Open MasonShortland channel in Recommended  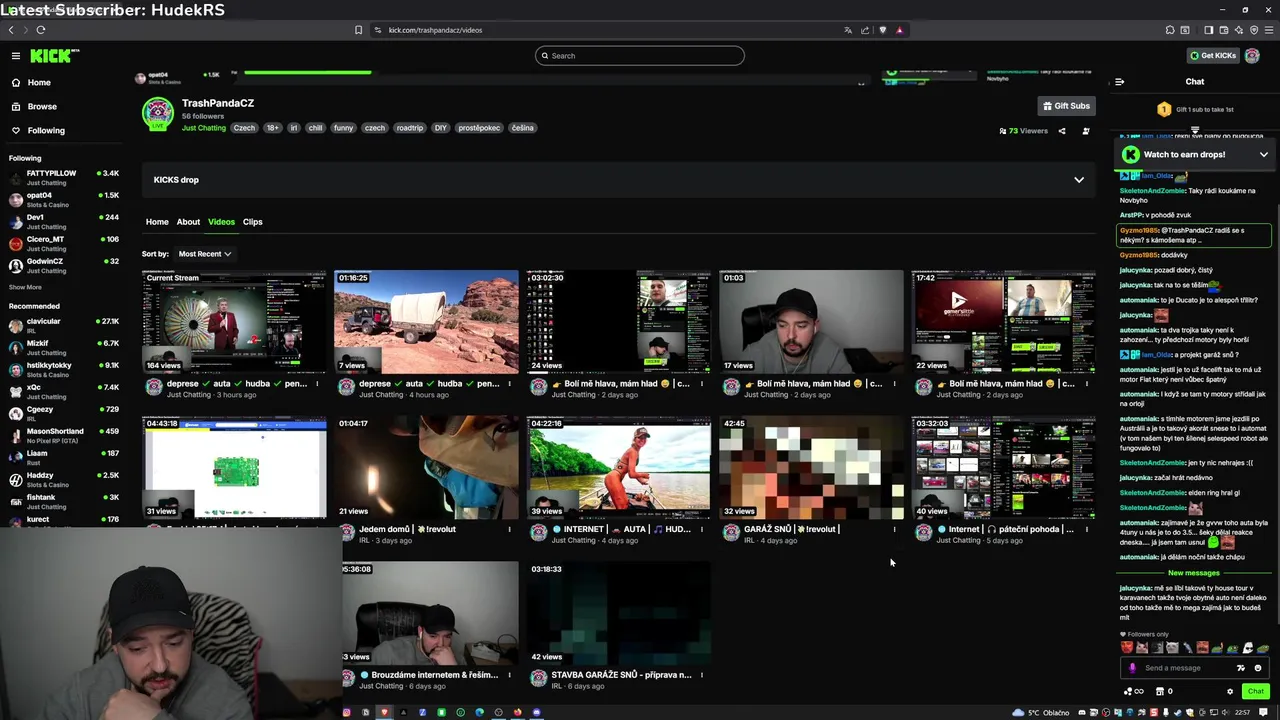pos(64,436)
